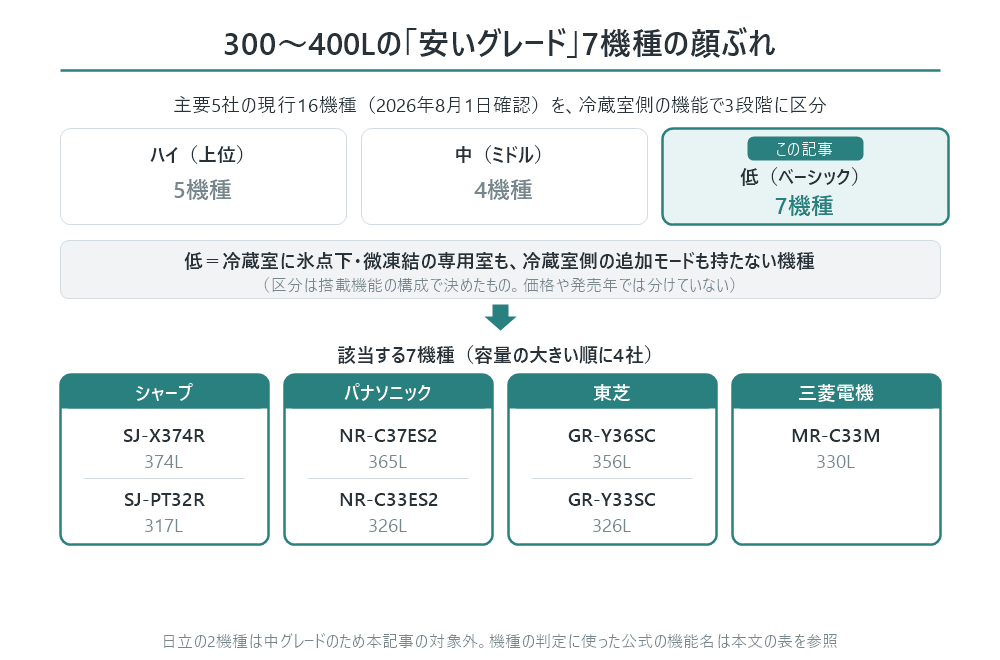This screenshot has width=1000, height=660.
Task: Click model GR-Y33SC
Action: pos(612,500)
